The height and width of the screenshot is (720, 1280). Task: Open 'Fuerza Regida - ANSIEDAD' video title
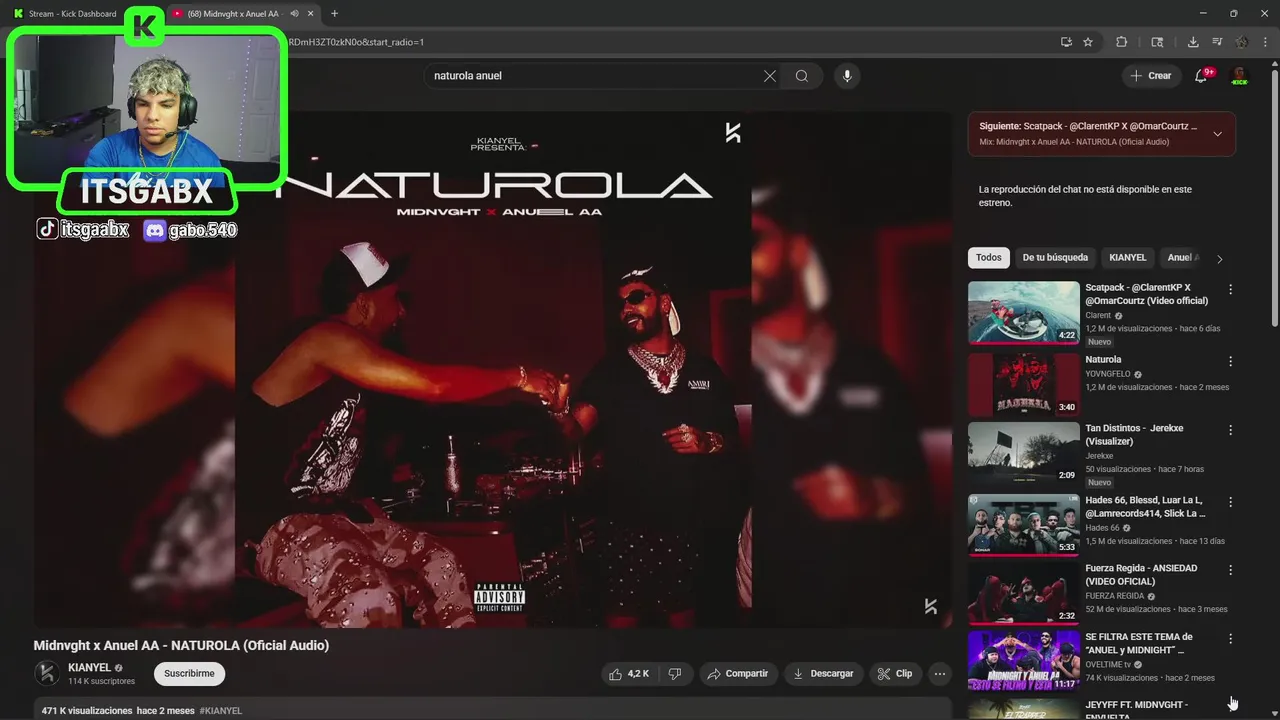1141,575
